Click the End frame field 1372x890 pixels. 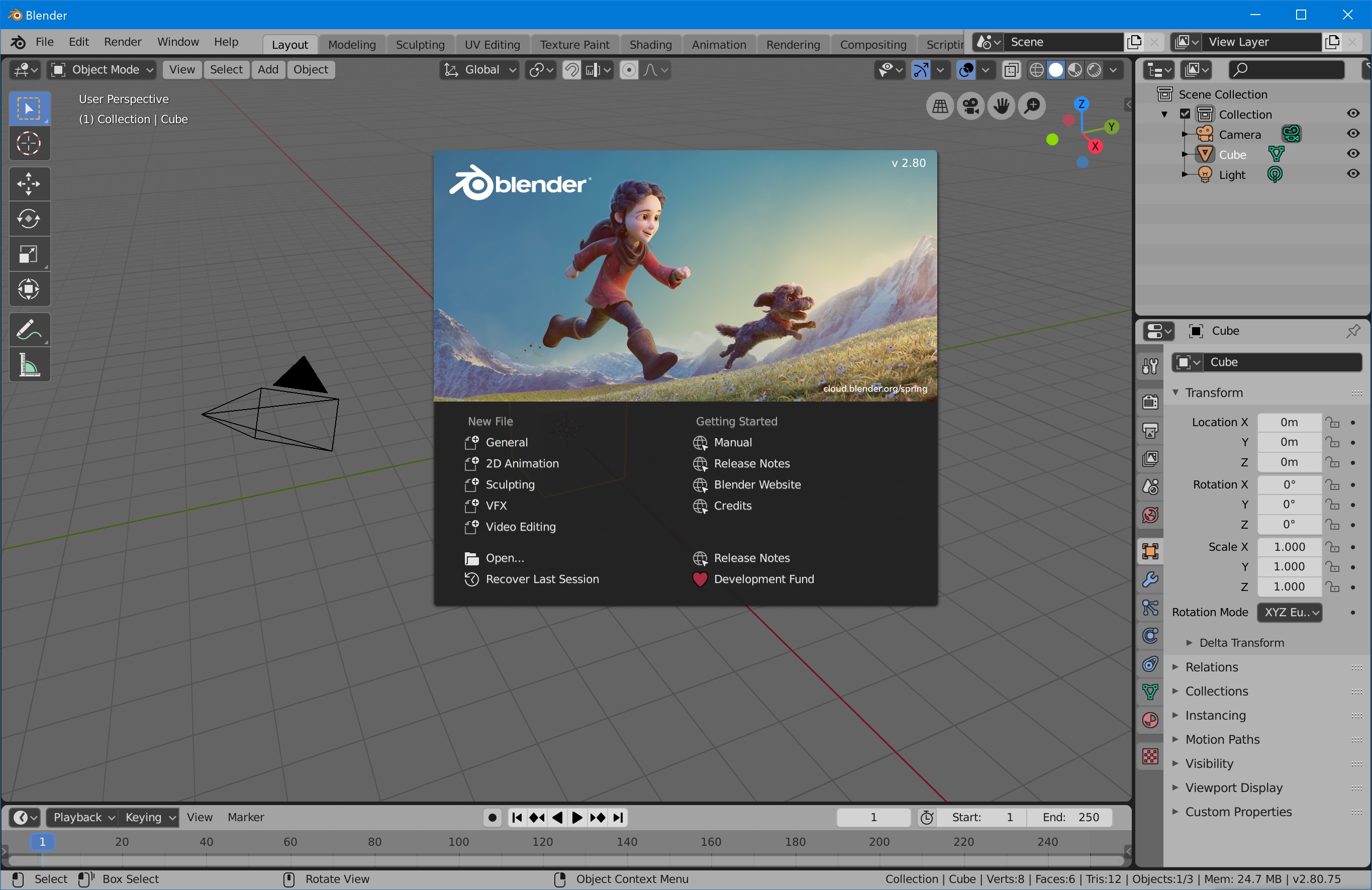(1070, 817)
